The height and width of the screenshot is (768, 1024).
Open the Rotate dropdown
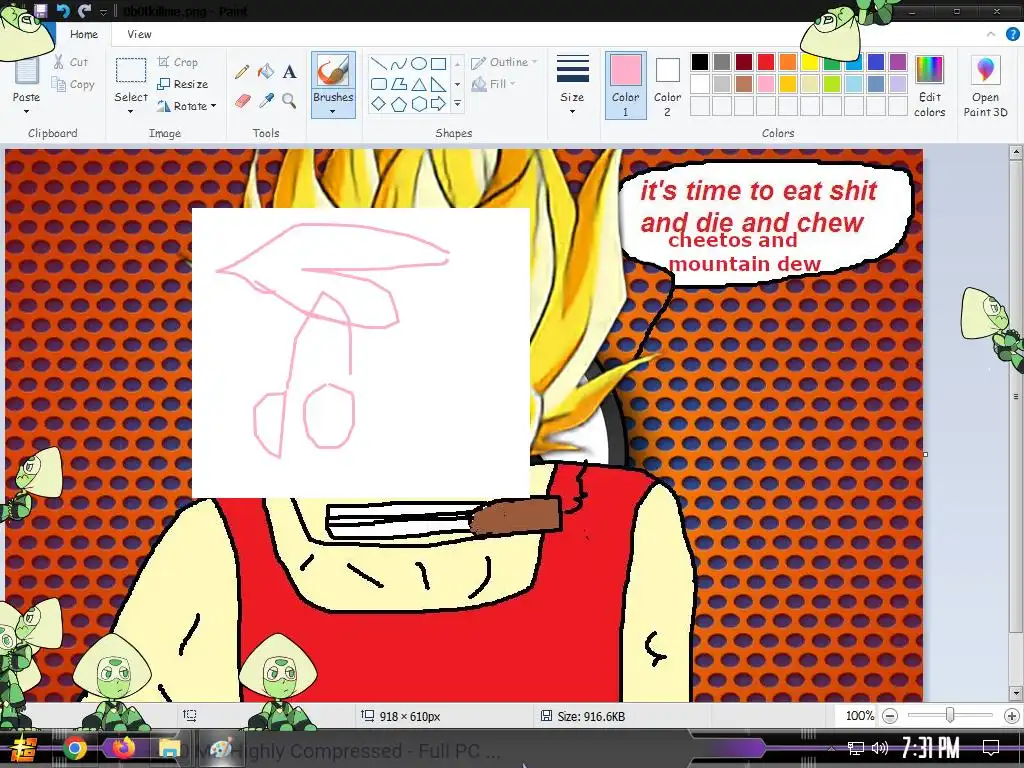pos(187,106)
